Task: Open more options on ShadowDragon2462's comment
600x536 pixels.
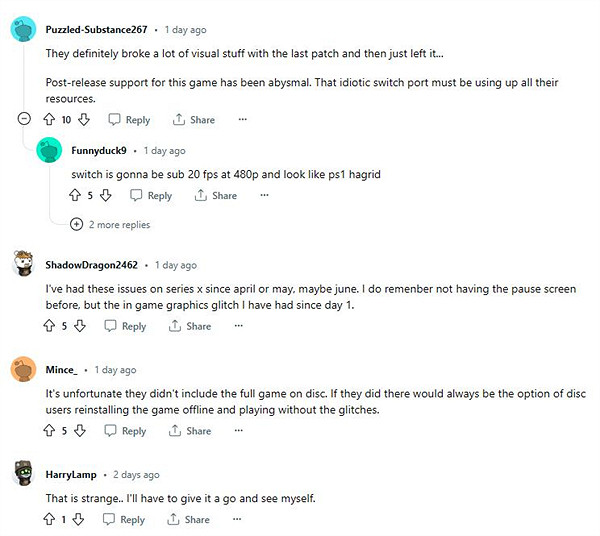Action: 239,326
